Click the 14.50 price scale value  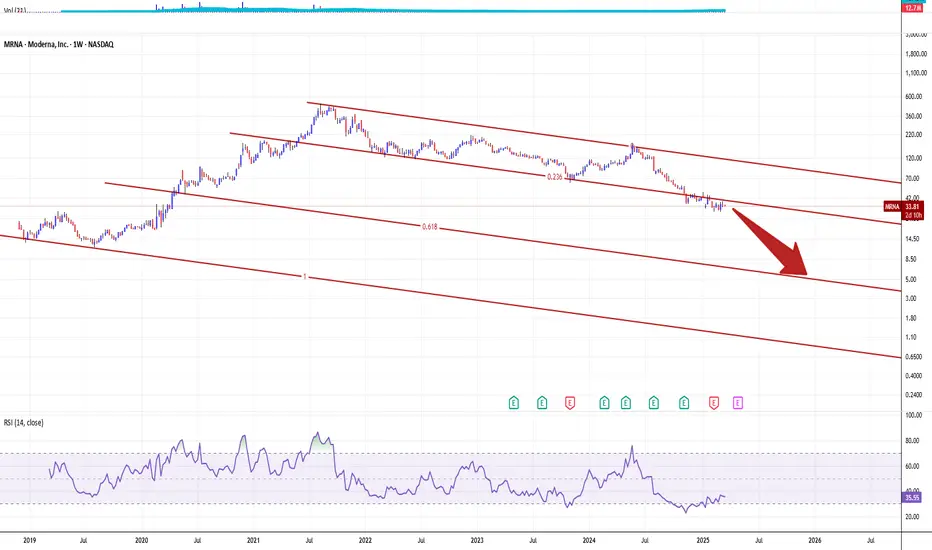912,239
